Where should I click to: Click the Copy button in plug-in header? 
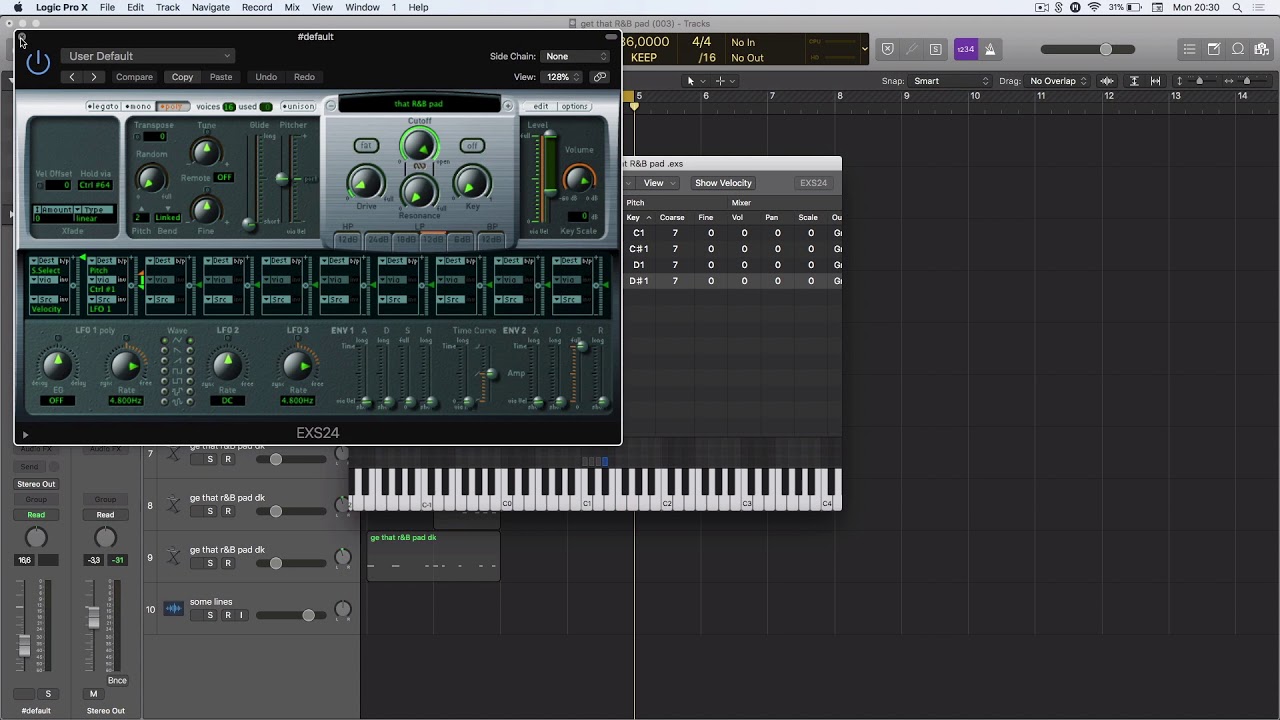(182, 77)
